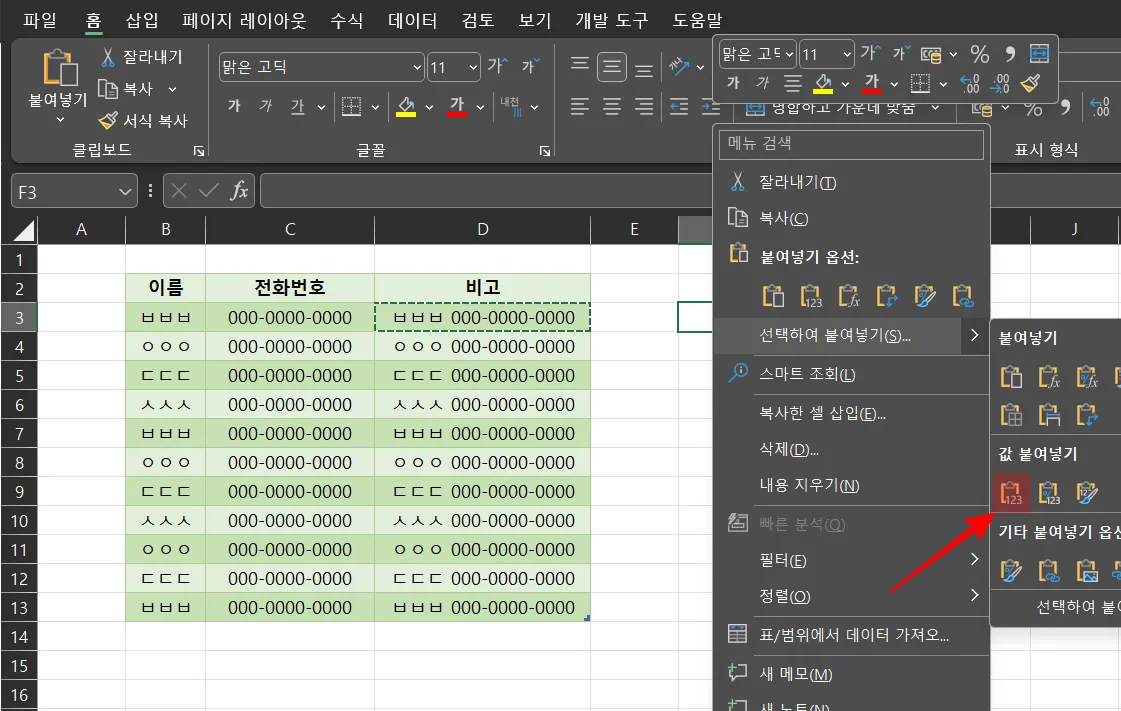Open the mini toolbar font size dropdown
The width and height of the screenshot is (1121, 711).
[846, 54]
